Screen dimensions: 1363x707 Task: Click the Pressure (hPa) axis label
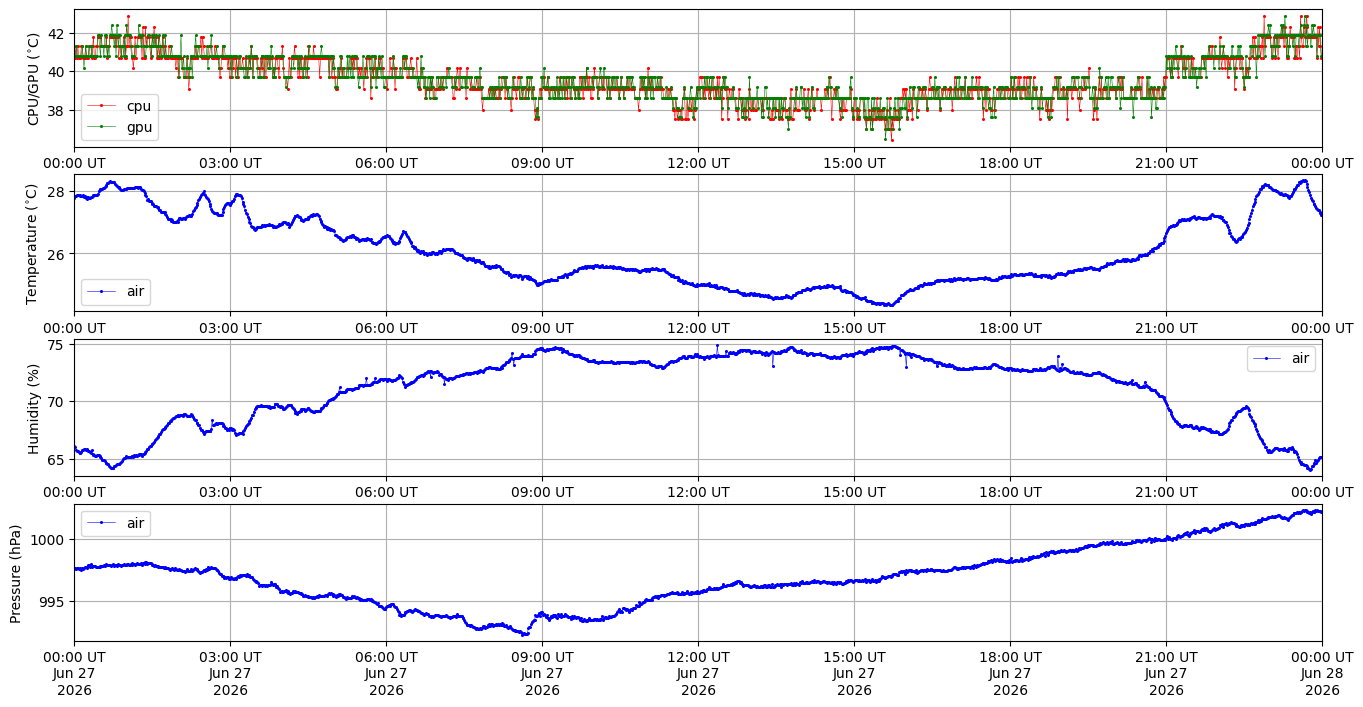[x=16, y=573]
